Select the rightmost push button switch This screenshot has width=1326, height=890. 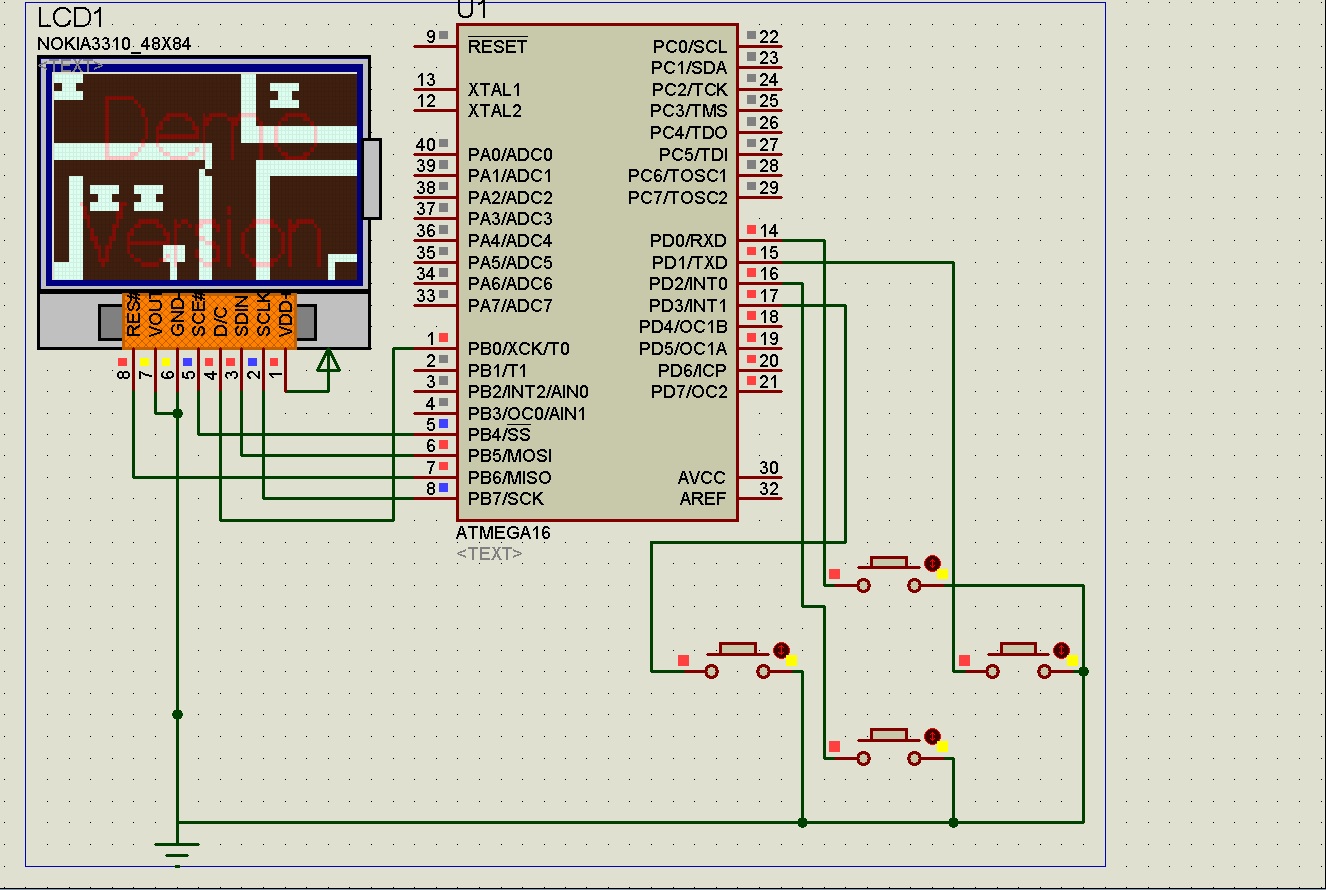pyautogui.click(x=1017, y=660)
